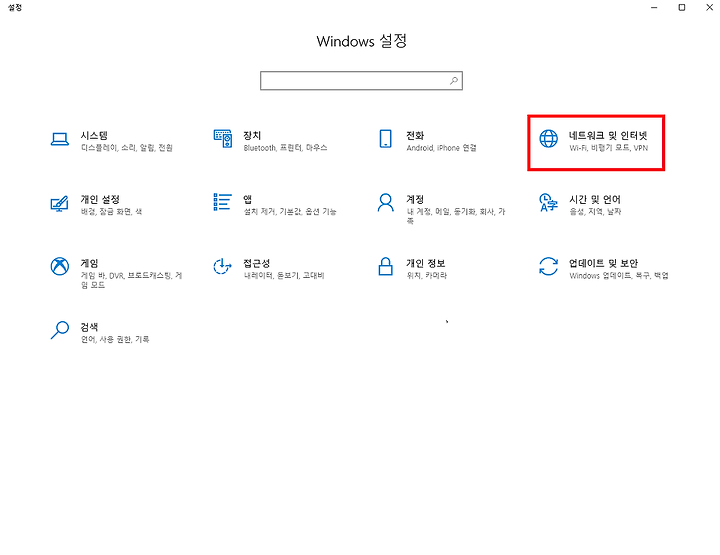Click the '위치, 카메라' description
The height and width of the screenshot is (555, 720).
(427, 275)
